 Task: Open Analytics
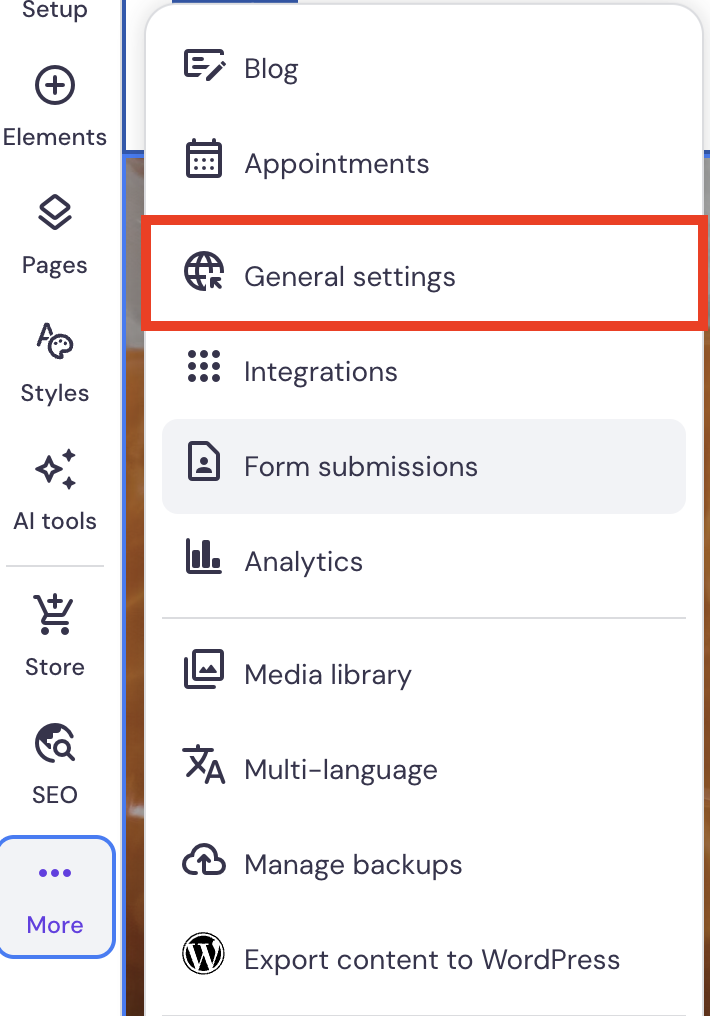[x=303, y=561]
